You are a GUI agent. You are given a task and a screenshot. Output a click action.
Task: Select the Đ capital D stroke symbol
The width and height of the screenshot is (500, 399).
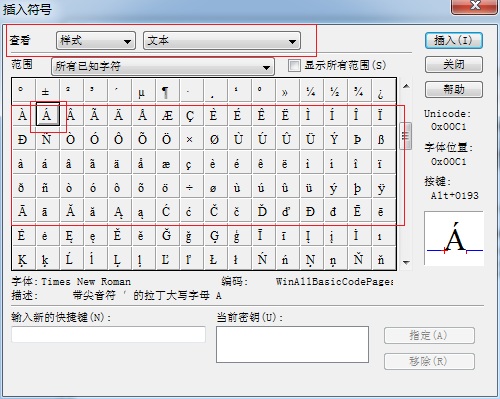311,210
